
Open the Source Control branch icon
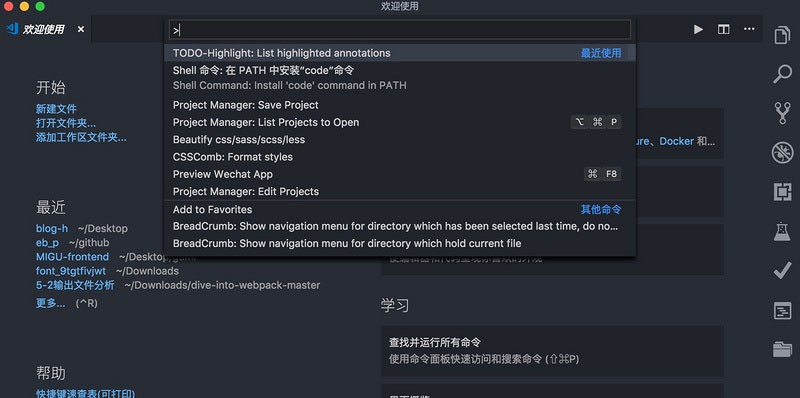tap(782, 113)
